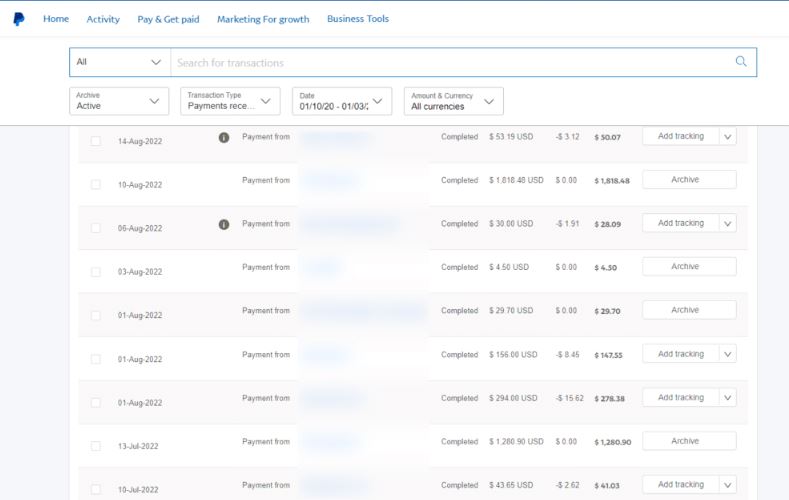The height and width of the screenshot is (500, 789).
Task: Check the 06-Aug-2022 transaction checkbox
Action: [96, 228]
